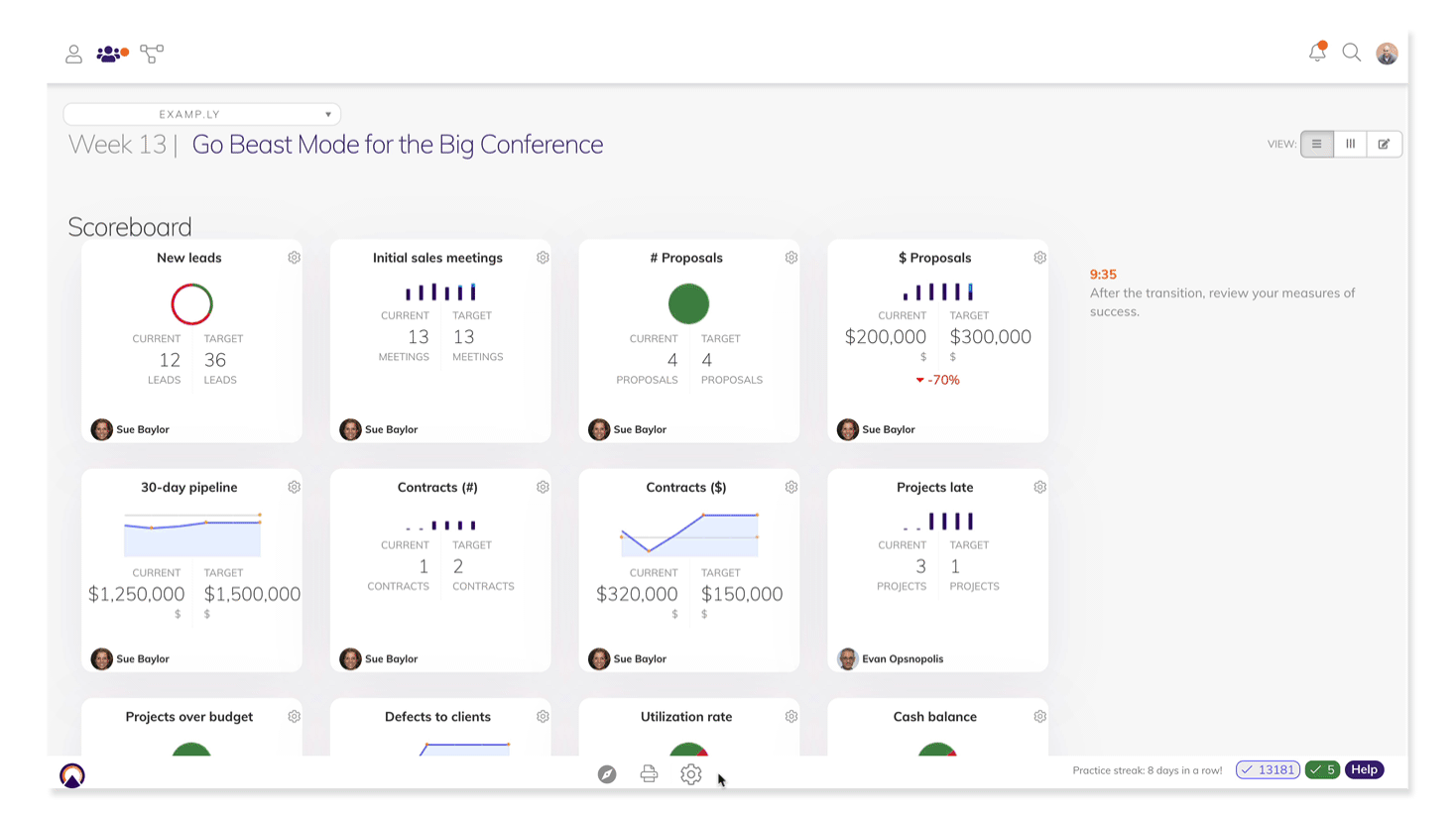The width and height of the screenshot is (1456, 817).
Task: Switch to edit view
Action: 1384,144
